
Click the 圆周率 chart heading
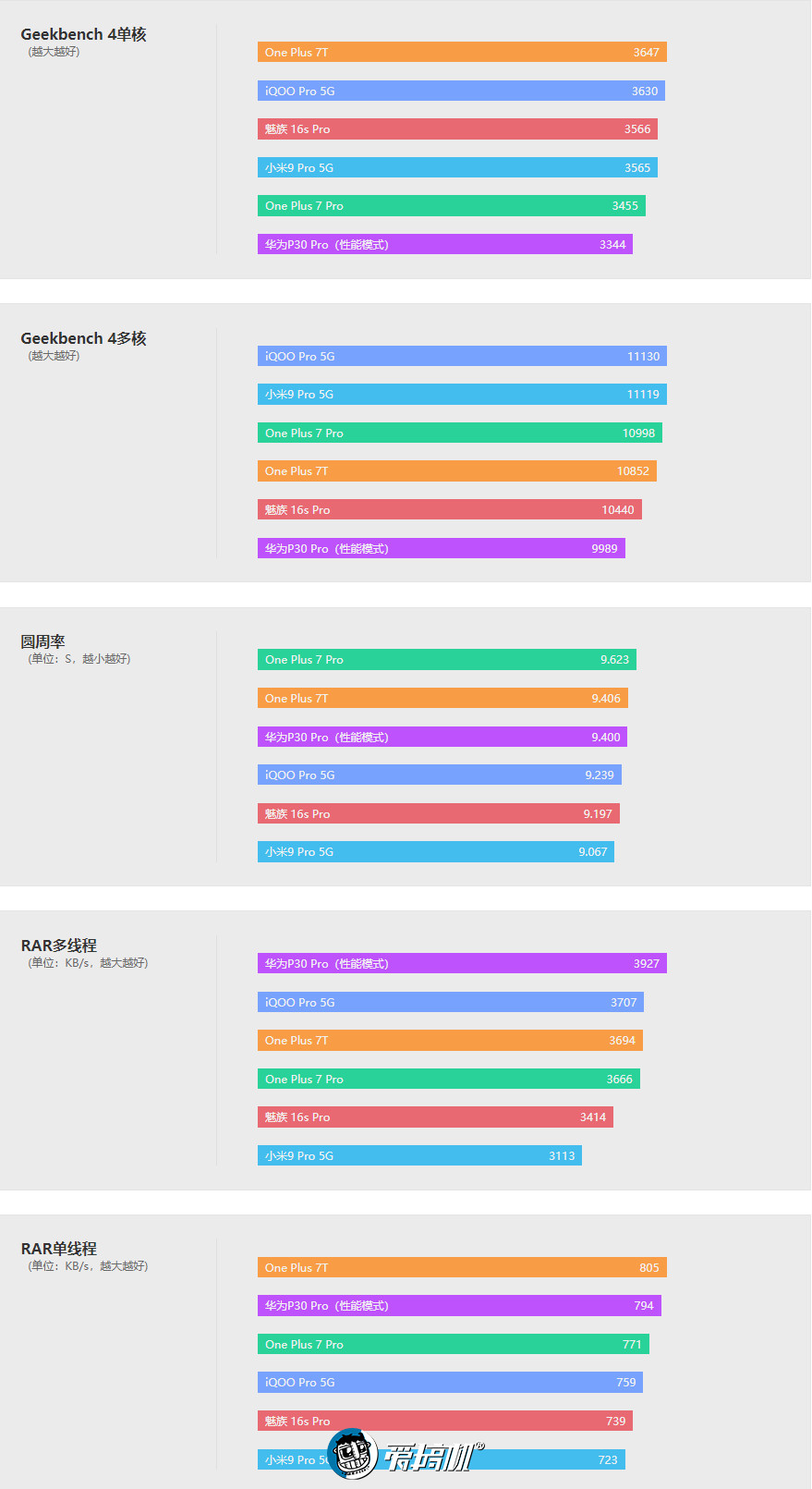[x=42, y=641]
